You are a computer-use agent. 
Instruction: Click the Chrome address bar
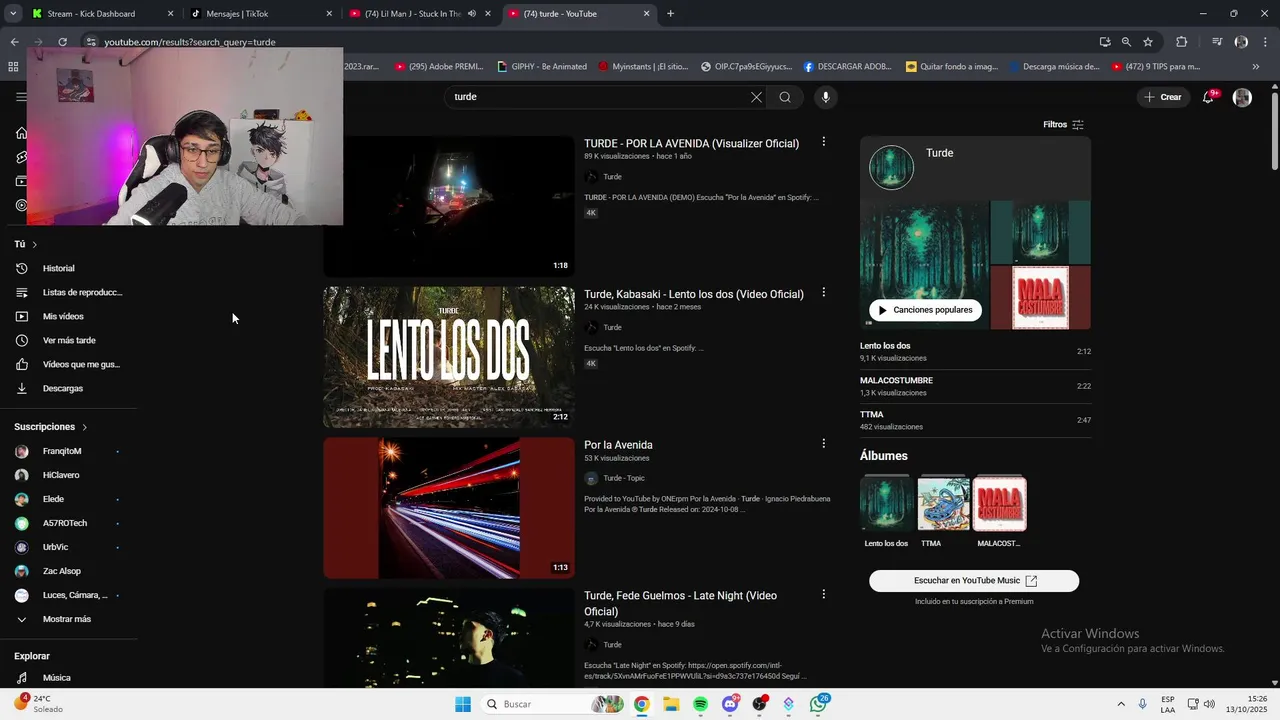590,42
